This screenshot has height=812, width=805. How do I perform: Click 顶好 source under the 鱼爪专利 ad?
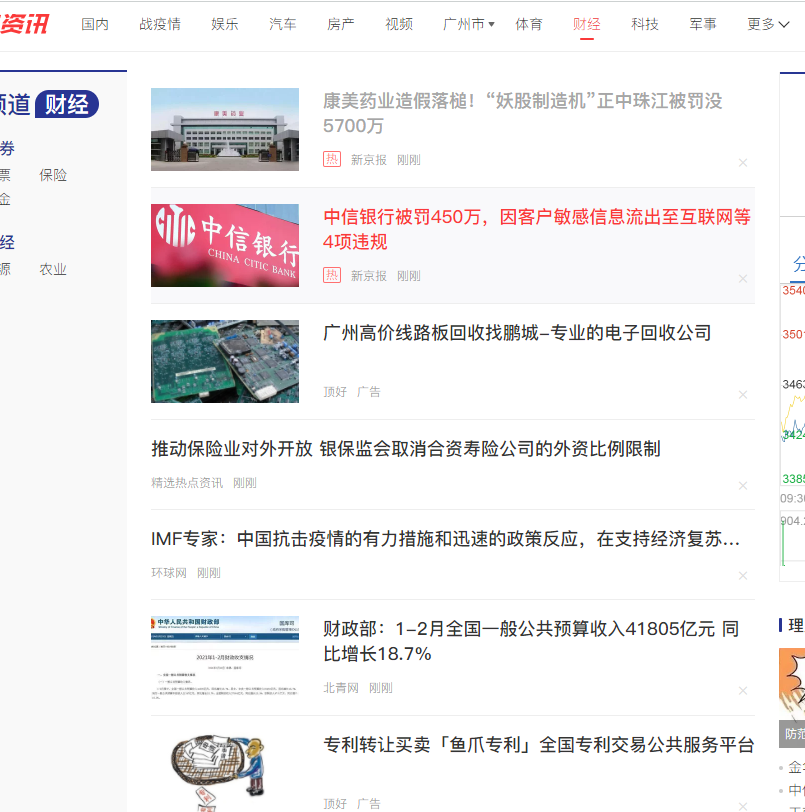coord(335,804)
